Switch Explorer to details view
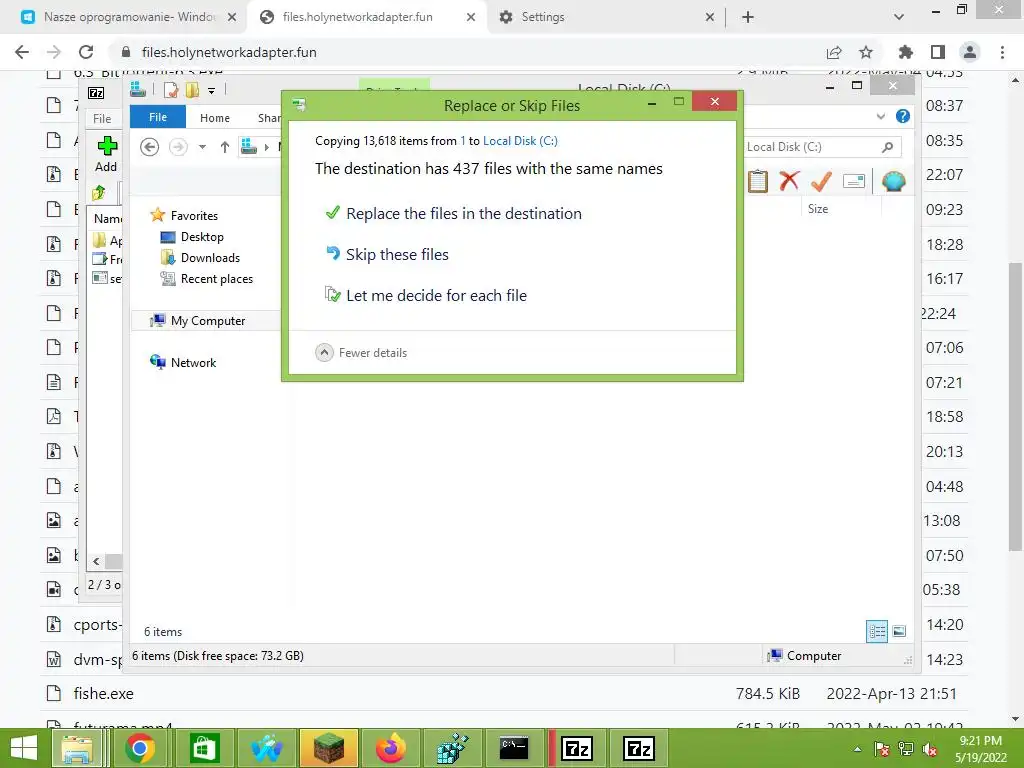Image resolution: width=1024 pixels, height=768 pixels. 877,631
